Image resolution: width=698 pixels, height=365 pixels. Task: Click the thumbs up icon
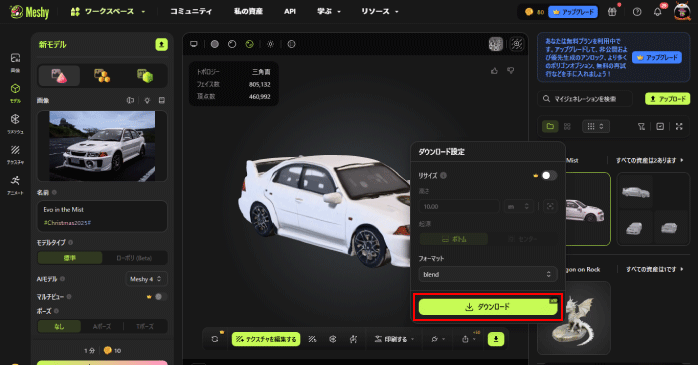tap(494, 71)
